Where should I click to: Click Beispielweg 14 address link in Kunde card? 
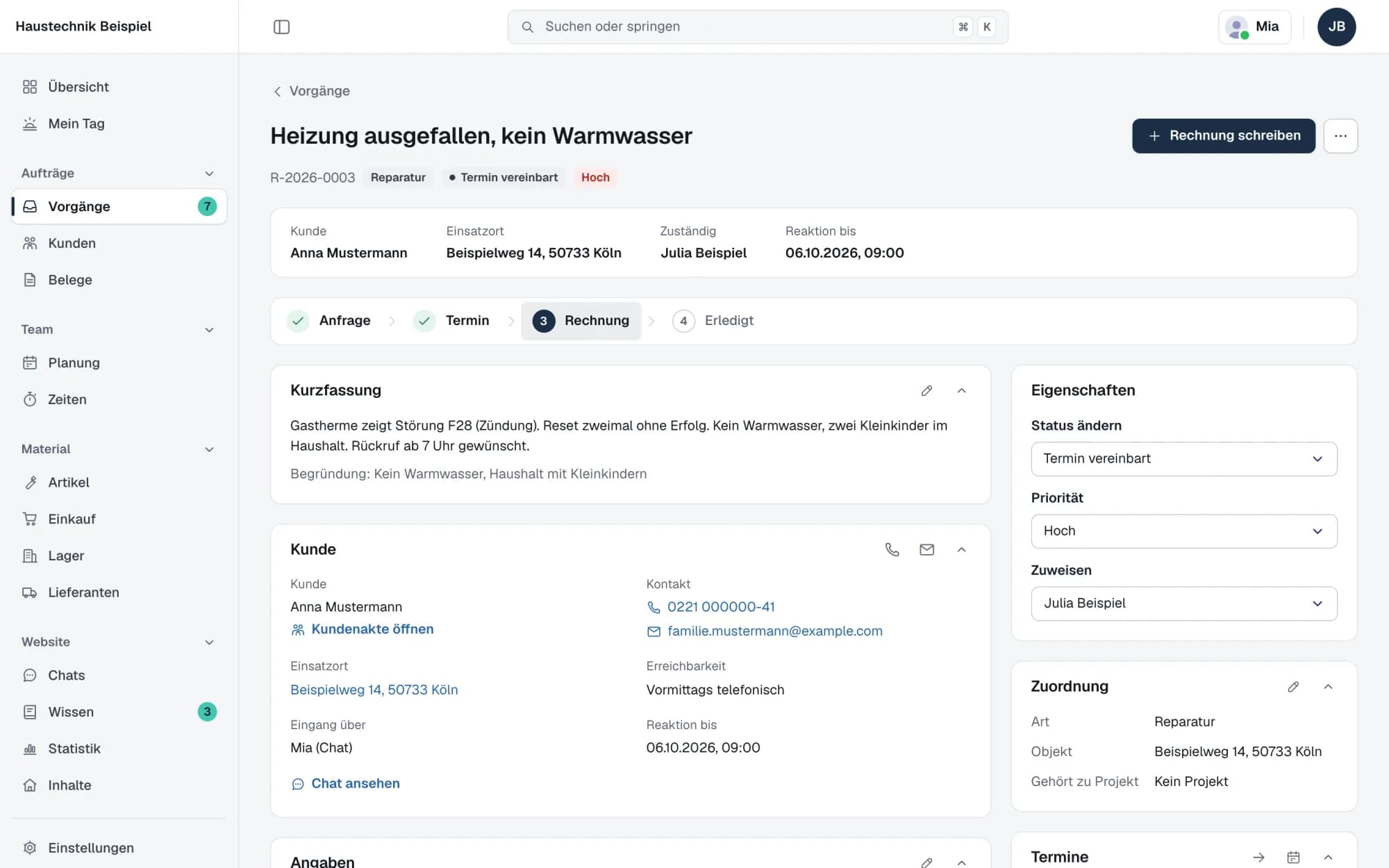374,690
